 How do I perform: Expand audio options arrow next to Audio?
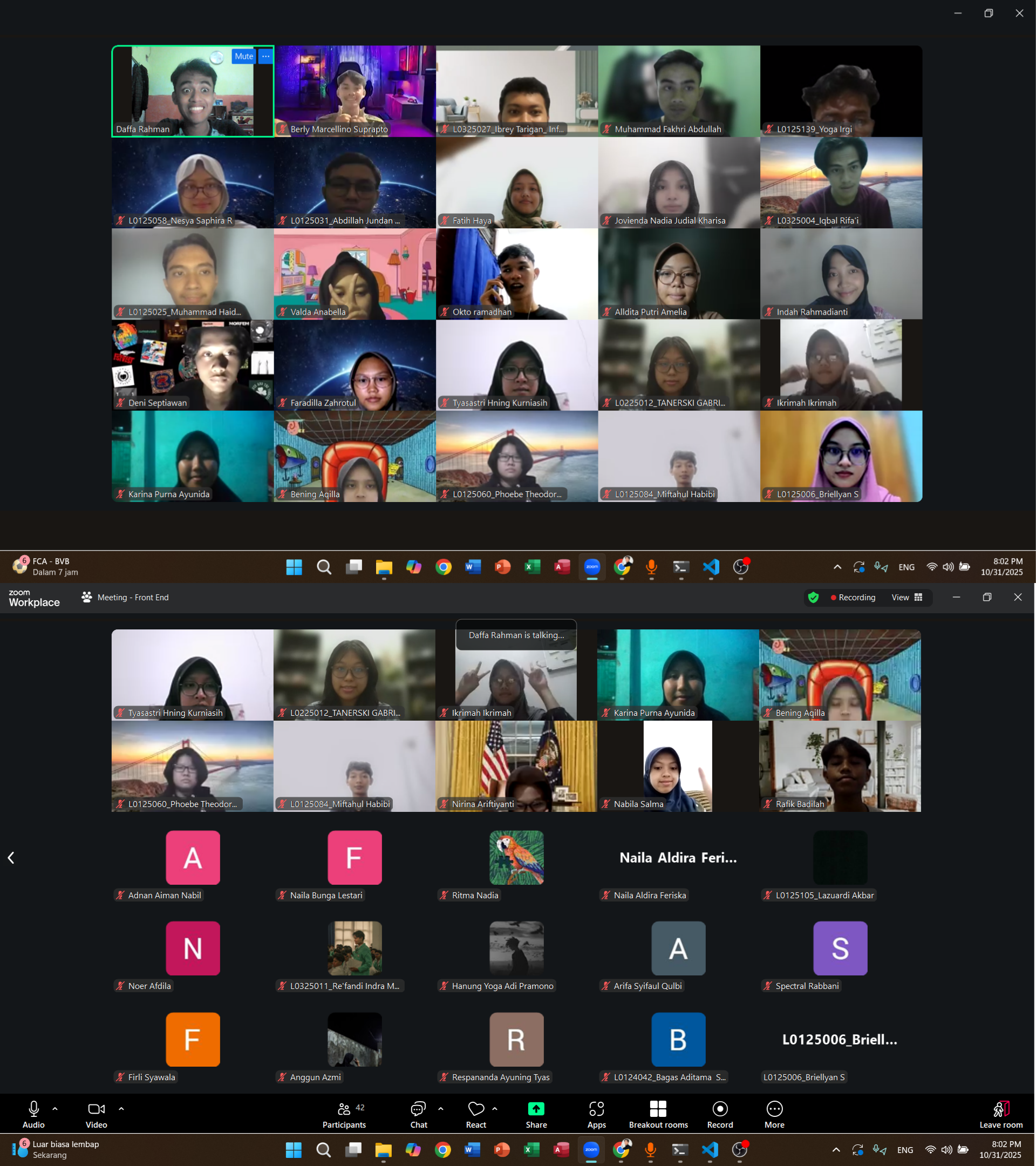[55, 1109]
